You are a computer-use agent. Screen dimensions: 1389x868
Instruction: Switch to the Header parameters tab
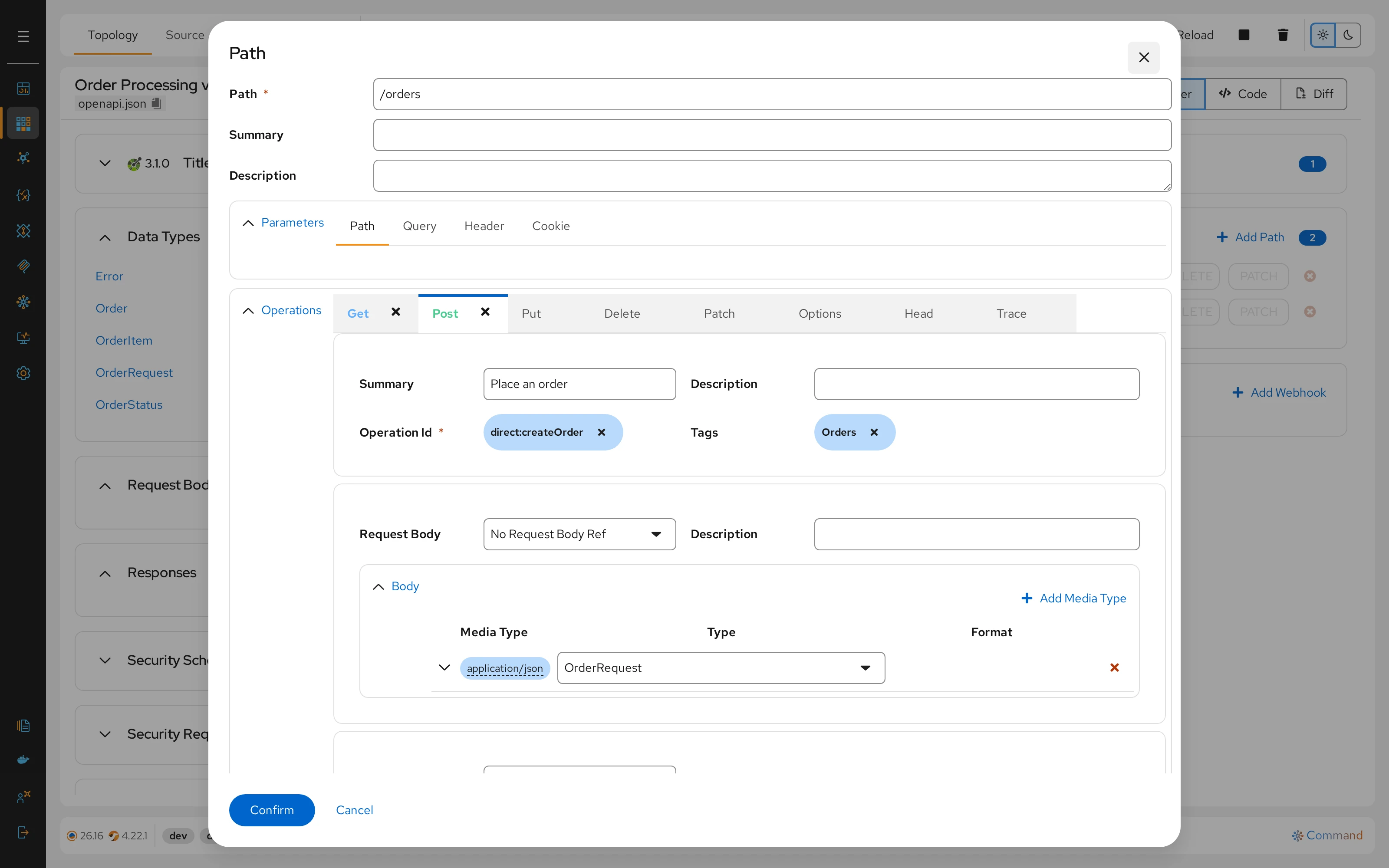coord(484,226)
